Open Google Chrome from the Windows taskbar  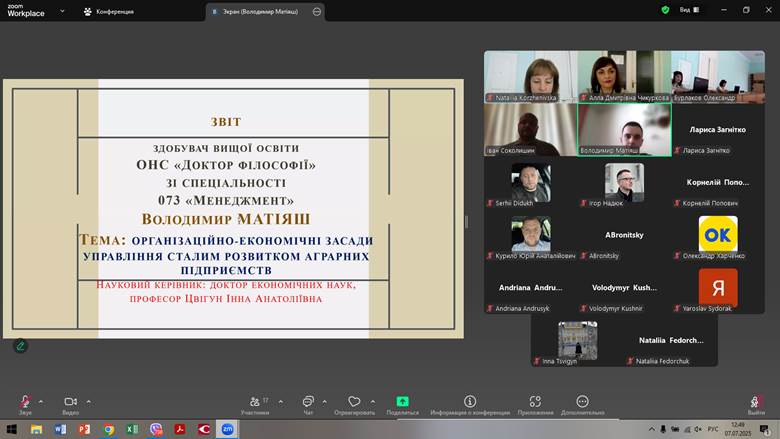pos(108,429)
